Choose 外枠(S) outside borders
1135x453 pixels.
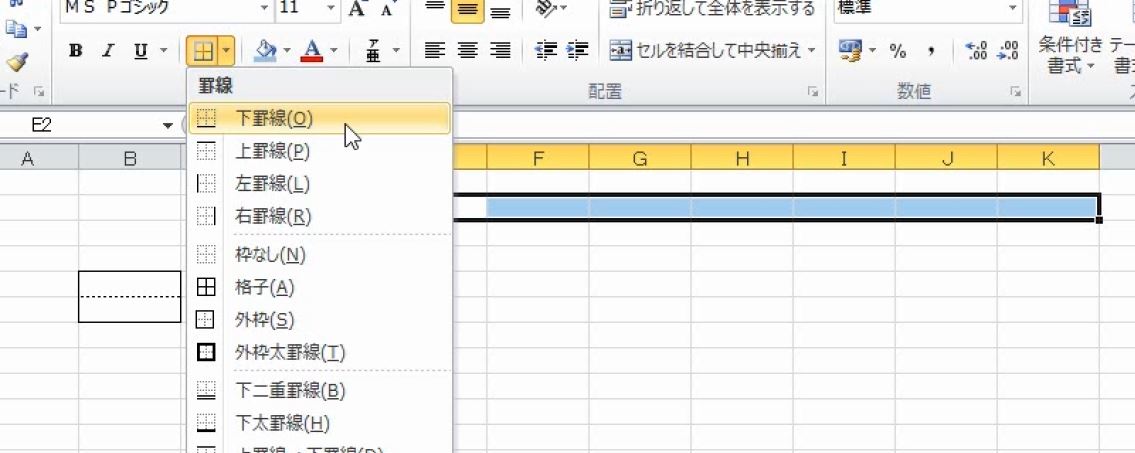[x=319, y=319]
